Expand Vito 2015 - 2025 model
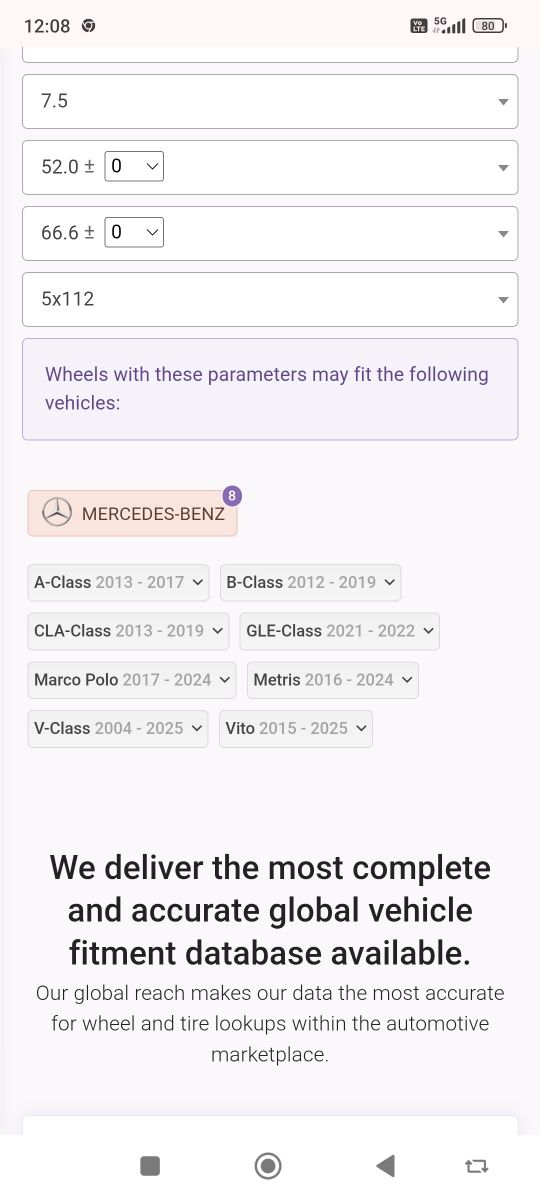540x1200 pixels. (x=296, y=729)
